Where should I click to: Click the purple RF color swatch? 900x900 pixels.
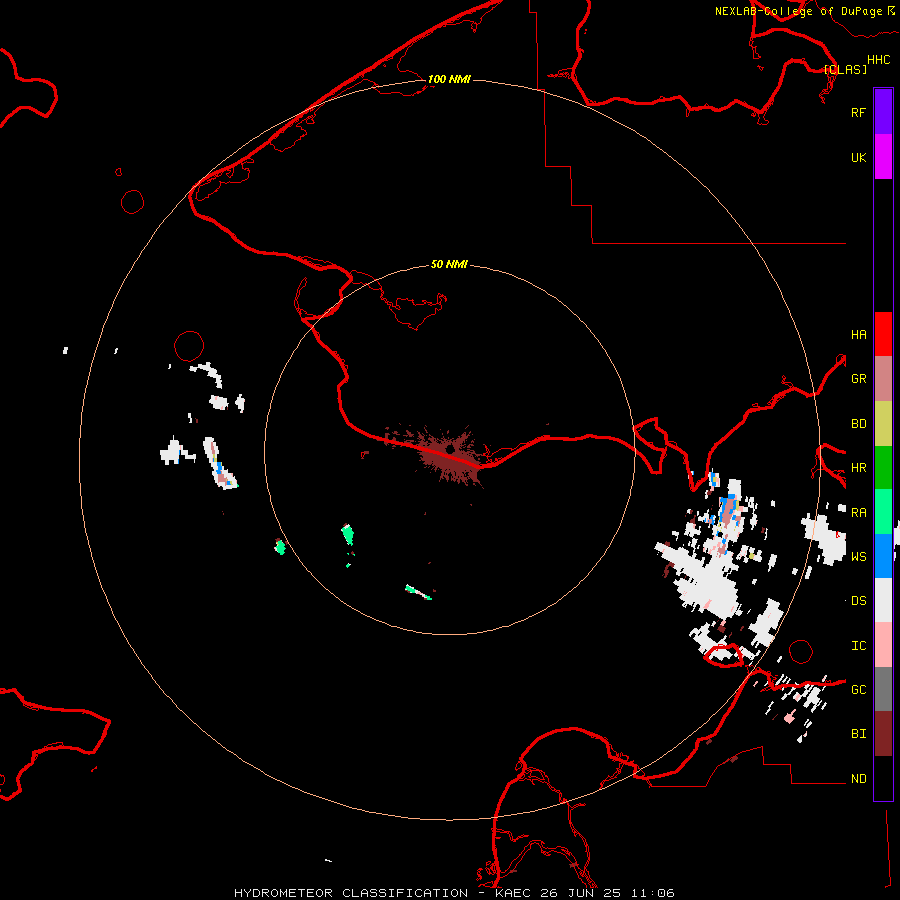[x=883, y=112]
